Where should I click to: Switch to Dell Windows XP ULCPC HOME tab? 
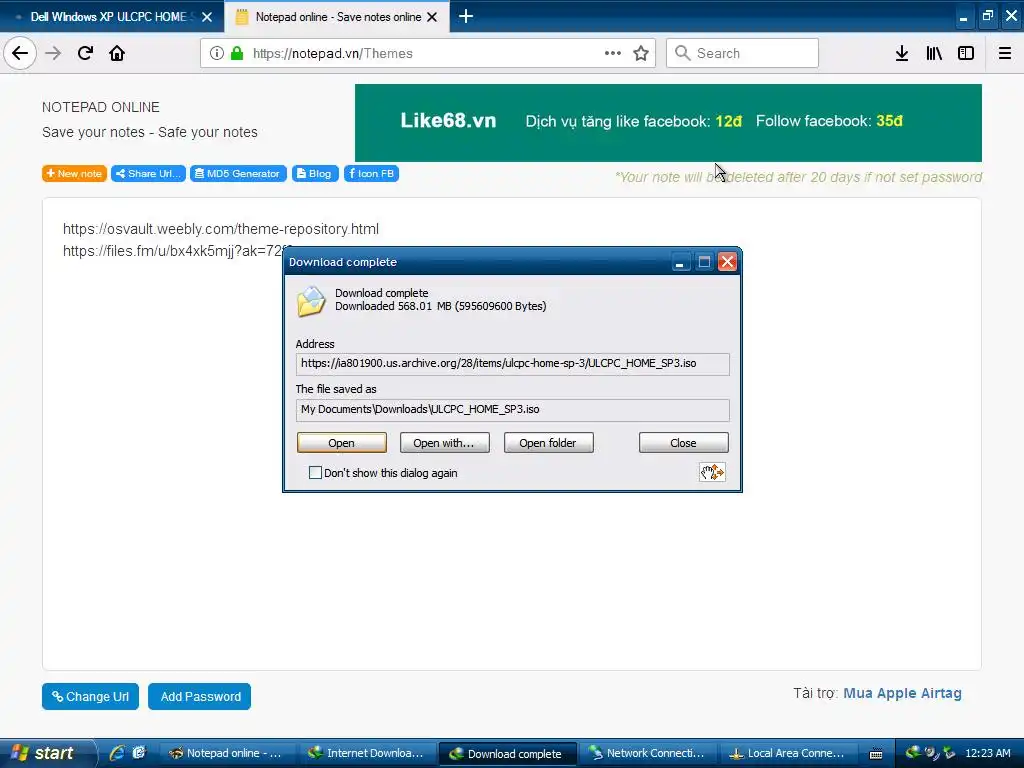(108, 17)
